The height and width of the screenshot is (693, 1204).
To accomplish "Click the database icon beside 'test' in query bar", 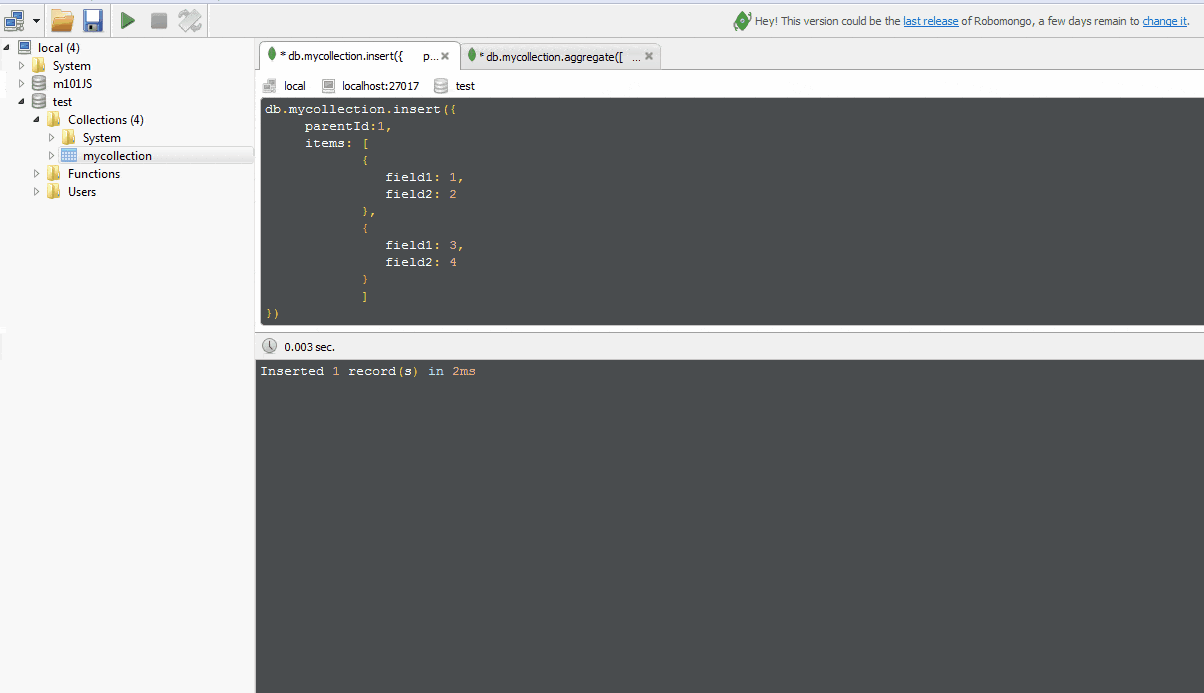I will [441, 86].
